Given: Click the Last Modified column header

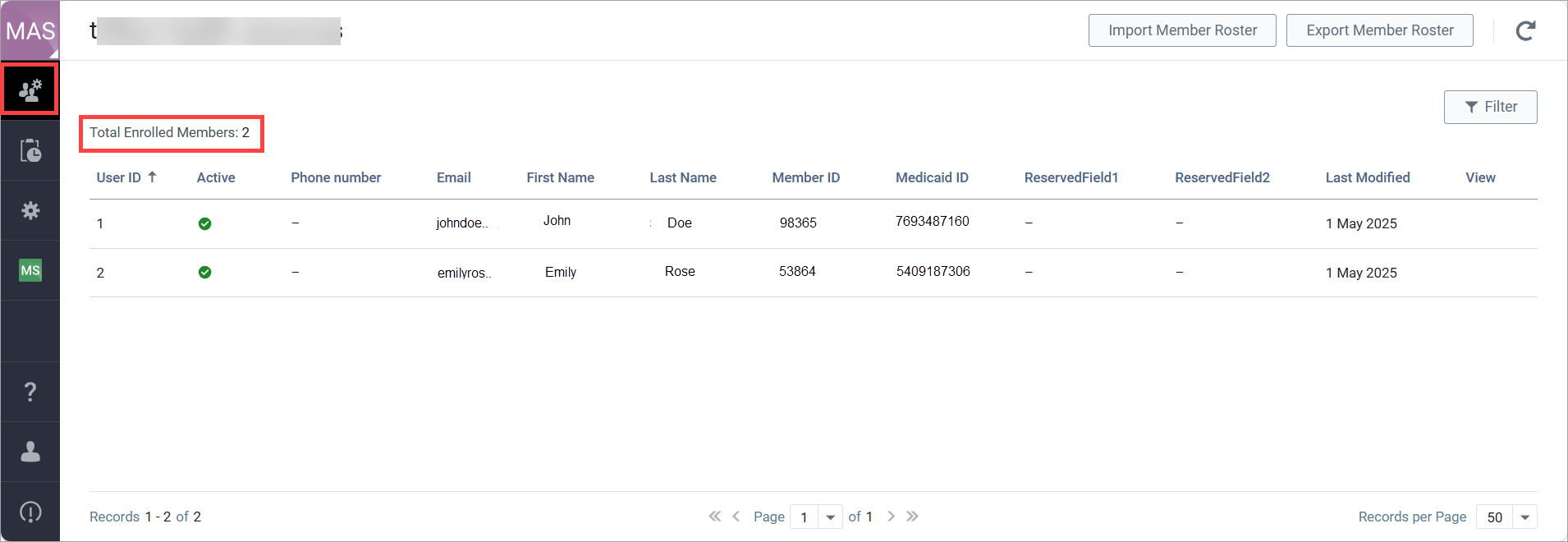Looking at the screenshot, I should click(1367, 177).
